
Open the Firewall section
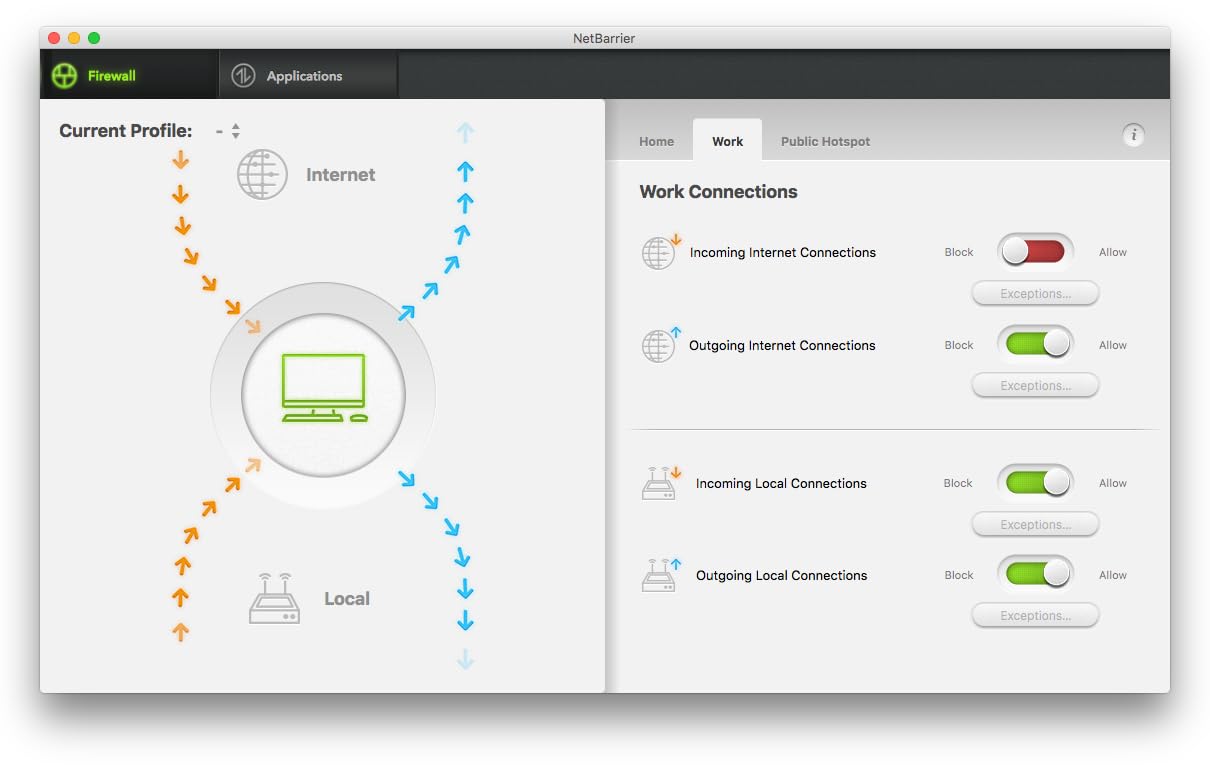[x=129, y=75]
